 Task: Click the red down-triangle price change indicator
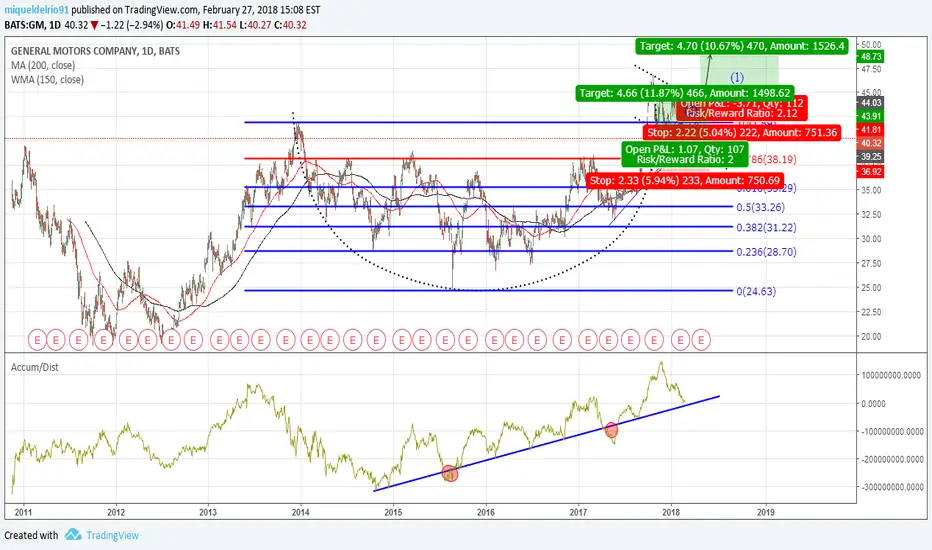95,25
